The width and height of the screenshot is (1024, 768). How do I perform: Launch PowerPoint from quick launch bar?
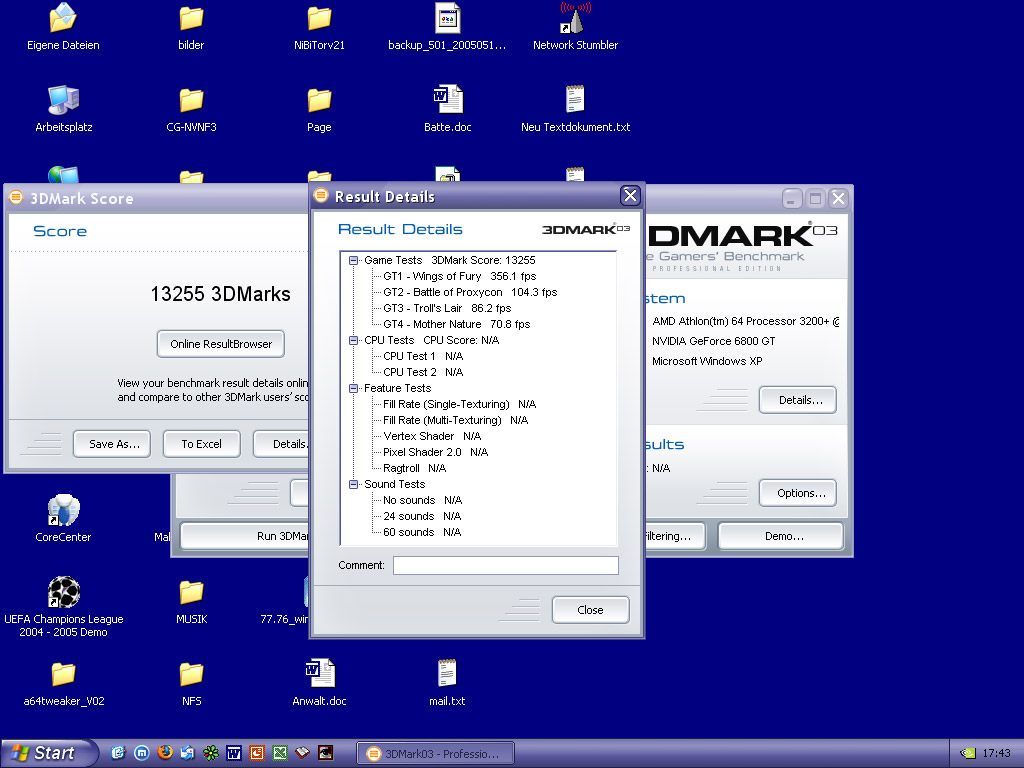point(257,753)
